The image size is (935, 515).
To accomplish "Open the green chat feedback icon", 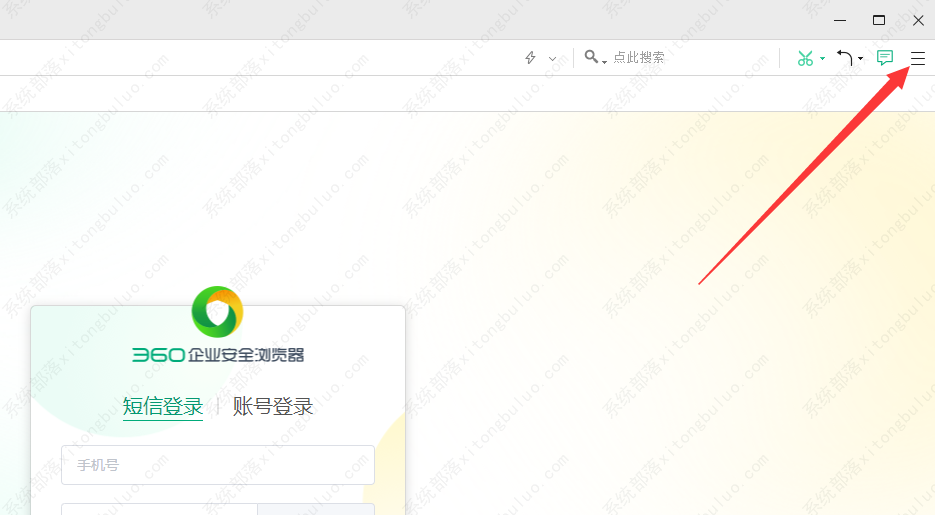I will (885, 58).
